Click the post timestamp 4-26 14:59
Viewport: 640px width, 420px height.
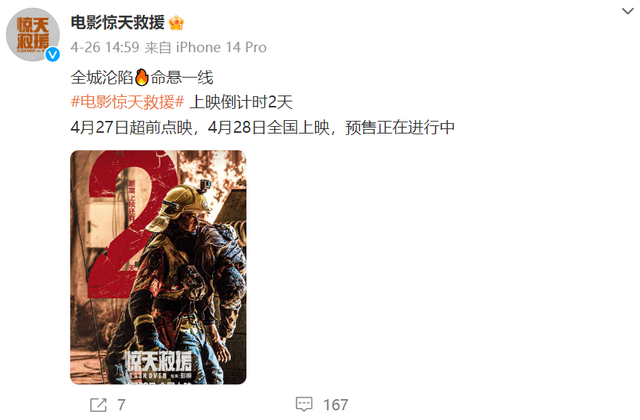click(105, 47)
